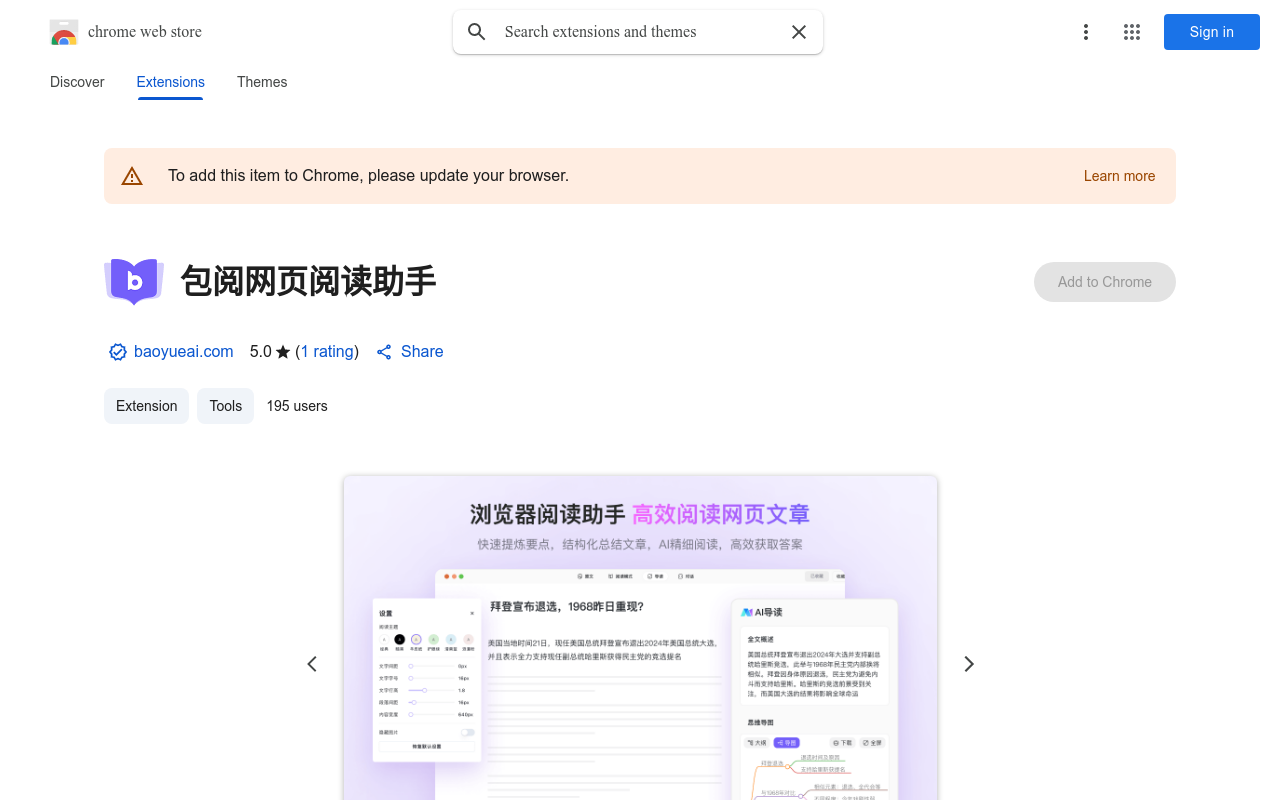The image size is (1280, 800).
Task: Switch to the Extensions tab
Action: click(x=171, y=82)
